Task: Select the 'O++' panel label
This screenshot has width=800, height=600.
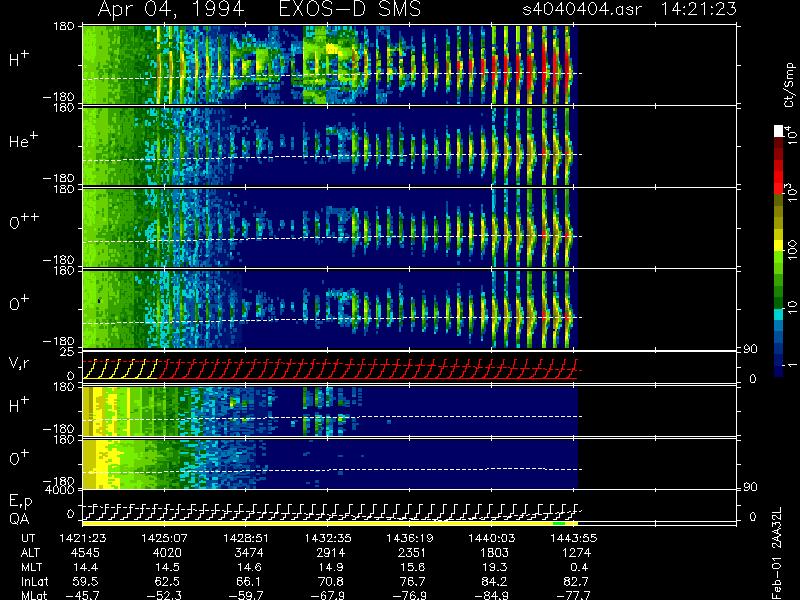Action: [24, 221]
